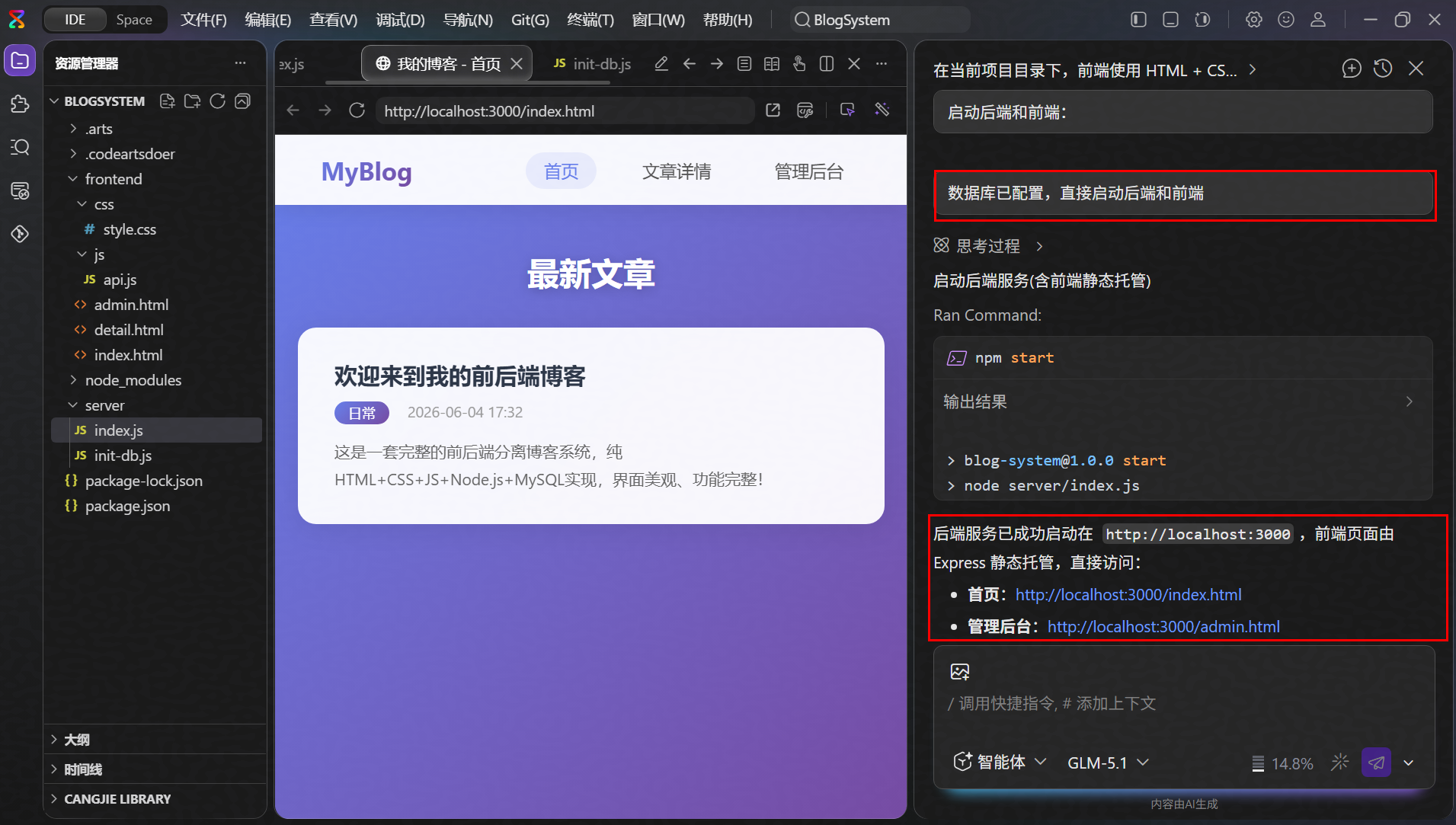
Task: Split the editor with the split icon
Action: [x=827, y=64]
